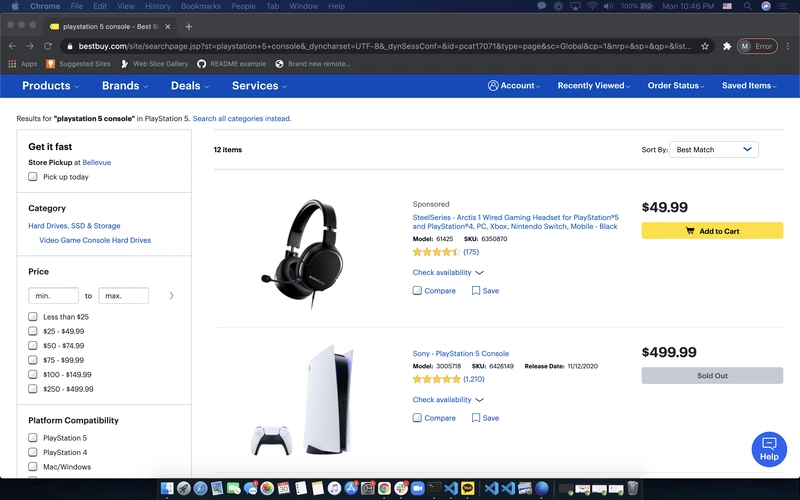Open the Wi-Fi status menu

(x=592, y=6)
